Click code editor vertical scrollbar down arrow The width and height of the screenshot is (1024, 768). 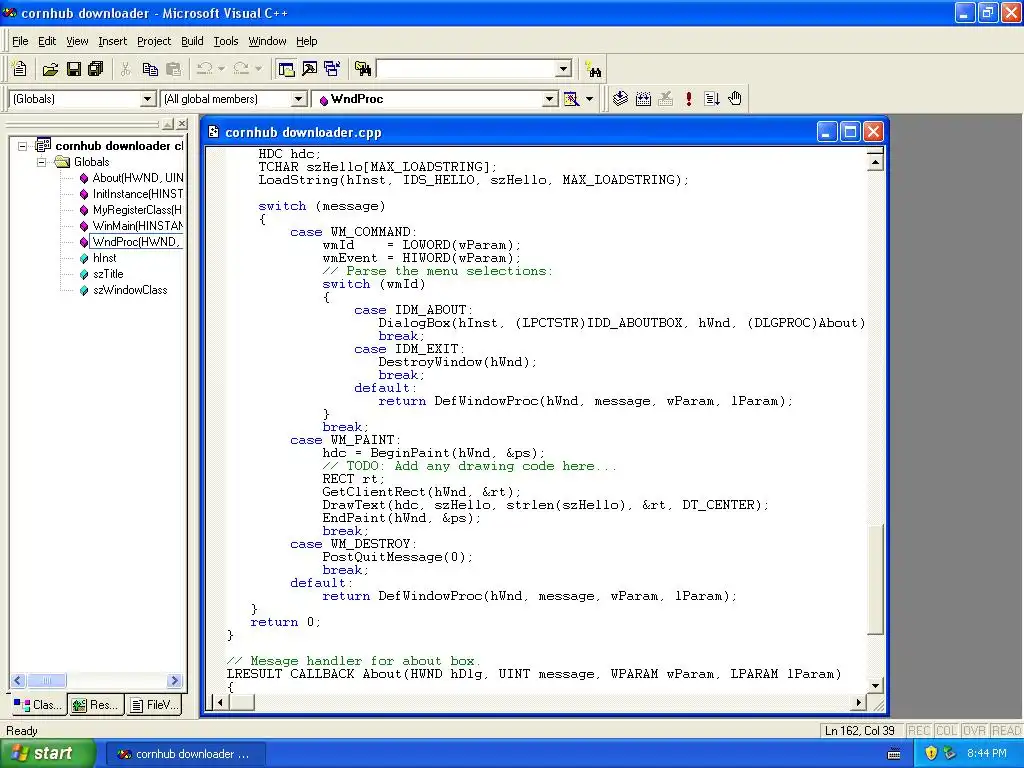876,686
